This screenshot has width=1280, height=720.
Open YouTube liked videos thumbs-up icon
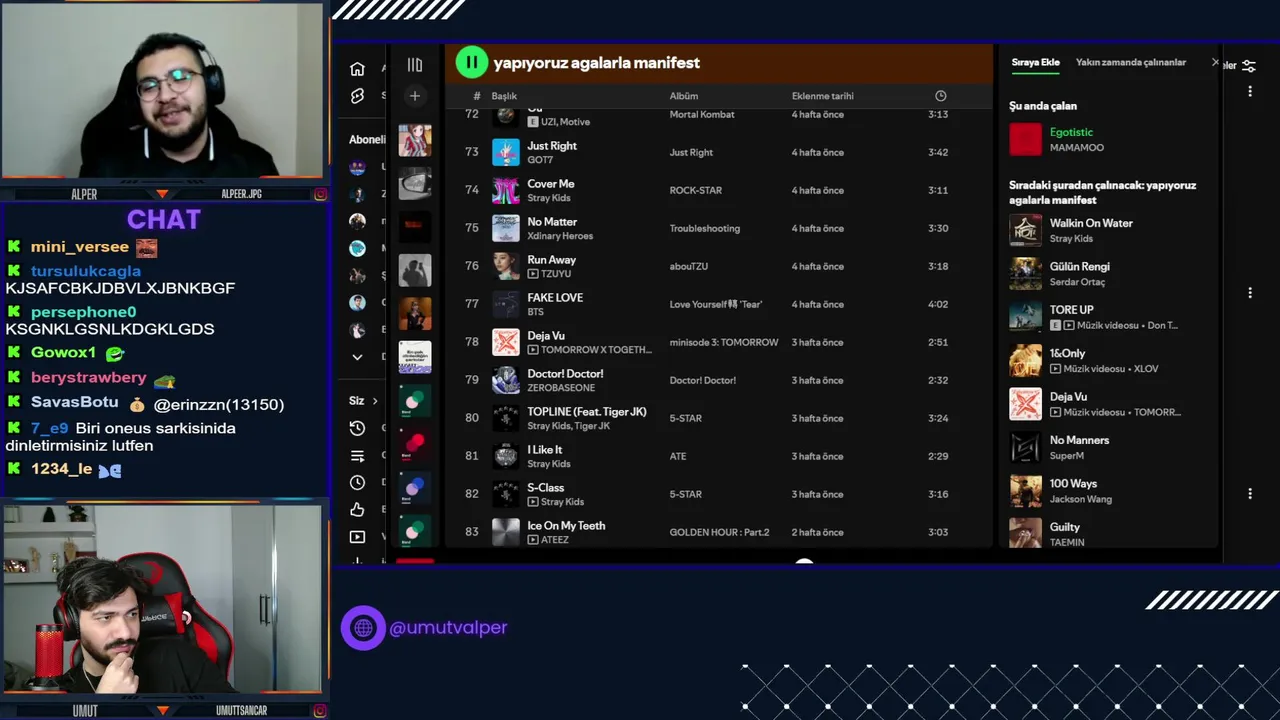pyautogui.click(x=357, y=509)
